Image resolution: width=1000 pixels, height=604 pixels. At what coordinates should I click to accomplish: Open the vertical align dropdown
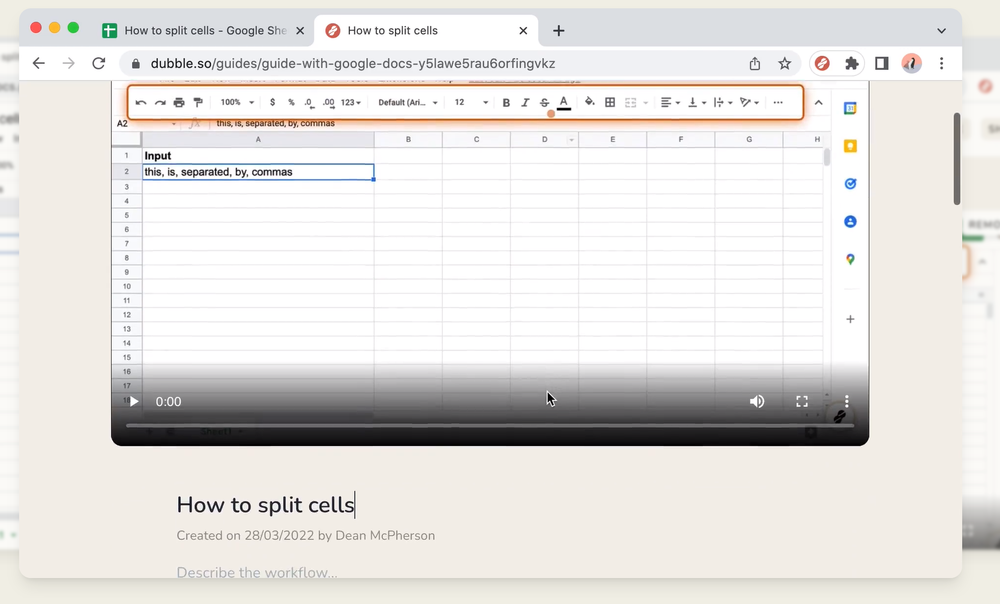point(696,103)
